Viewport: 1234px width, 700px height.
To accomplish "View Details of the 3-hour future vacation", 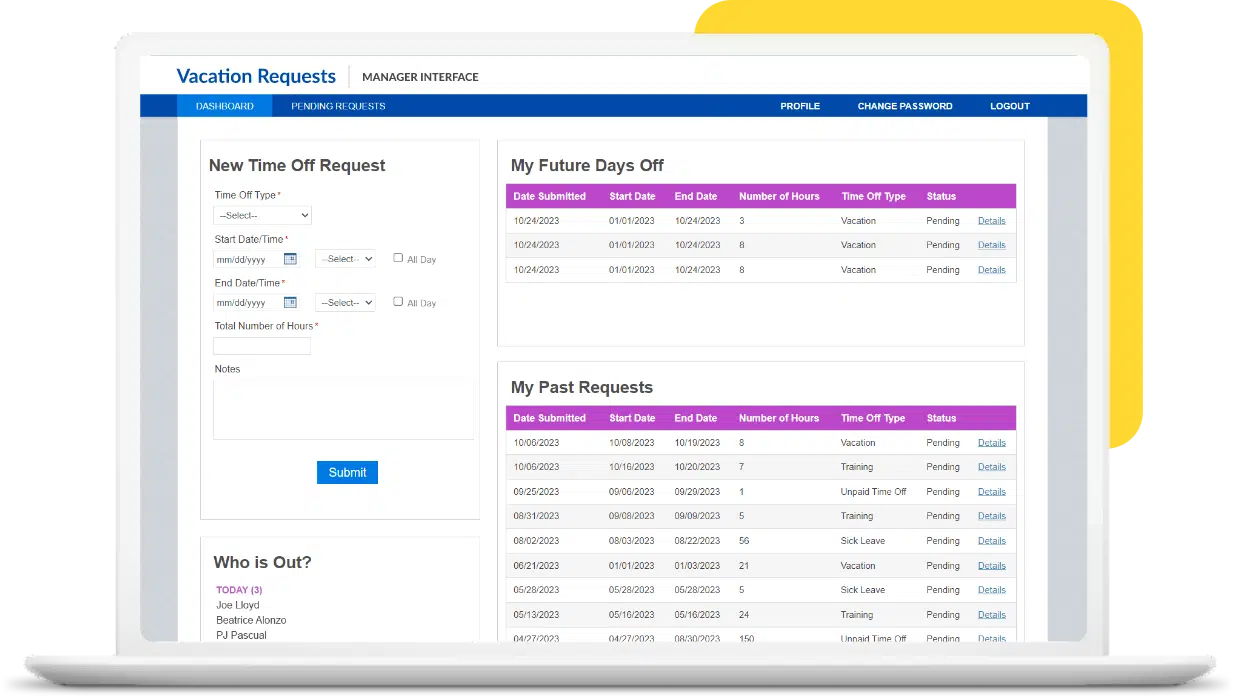I will point(991,221).
